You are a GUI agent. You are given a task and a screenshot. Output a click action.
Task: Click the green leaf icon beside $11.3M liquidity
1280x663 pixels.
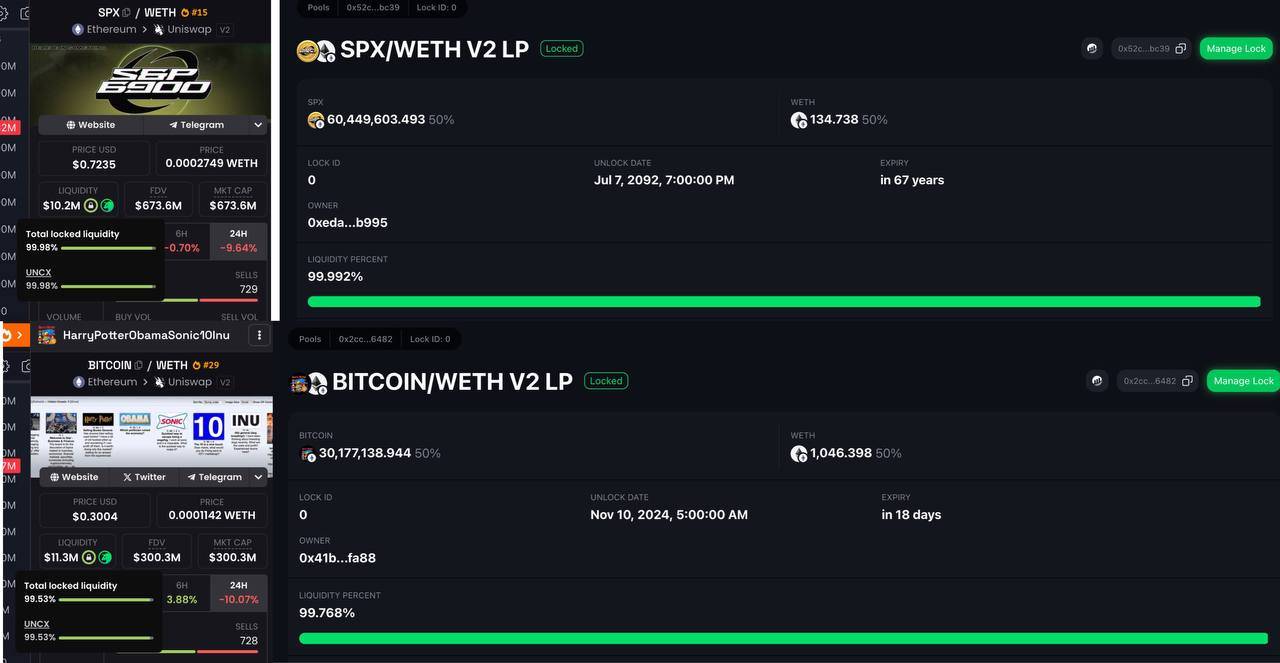pos(105,557)
